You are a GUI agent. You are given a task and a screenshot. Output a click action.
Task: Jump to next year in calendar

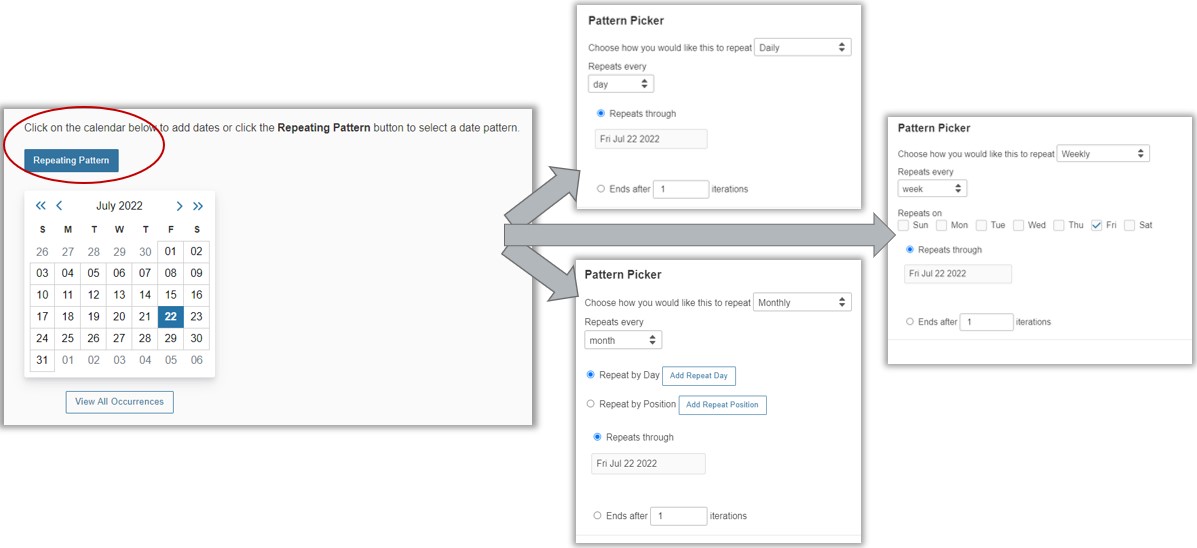[x=198, y=206]
